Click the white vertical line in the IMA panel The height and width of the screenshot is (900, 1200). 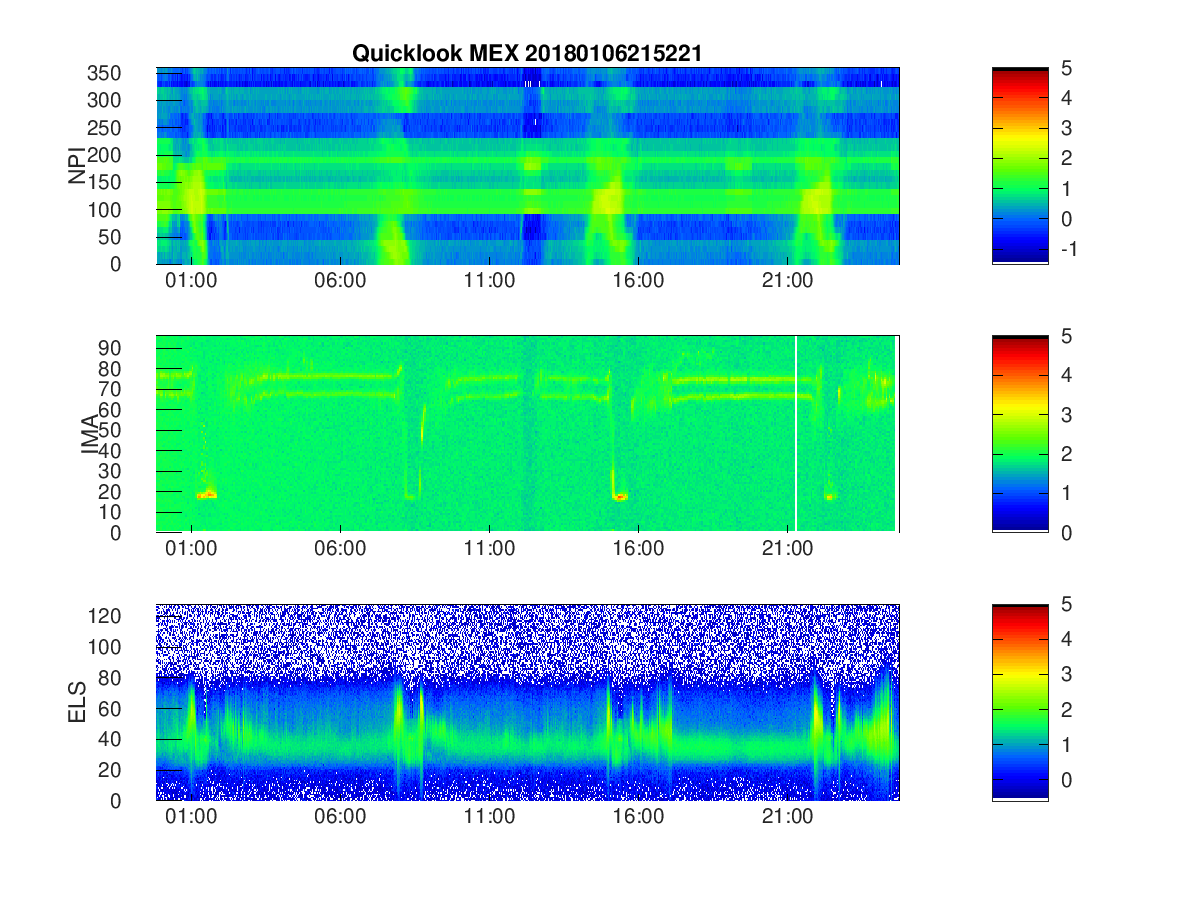tap(796, 434)
